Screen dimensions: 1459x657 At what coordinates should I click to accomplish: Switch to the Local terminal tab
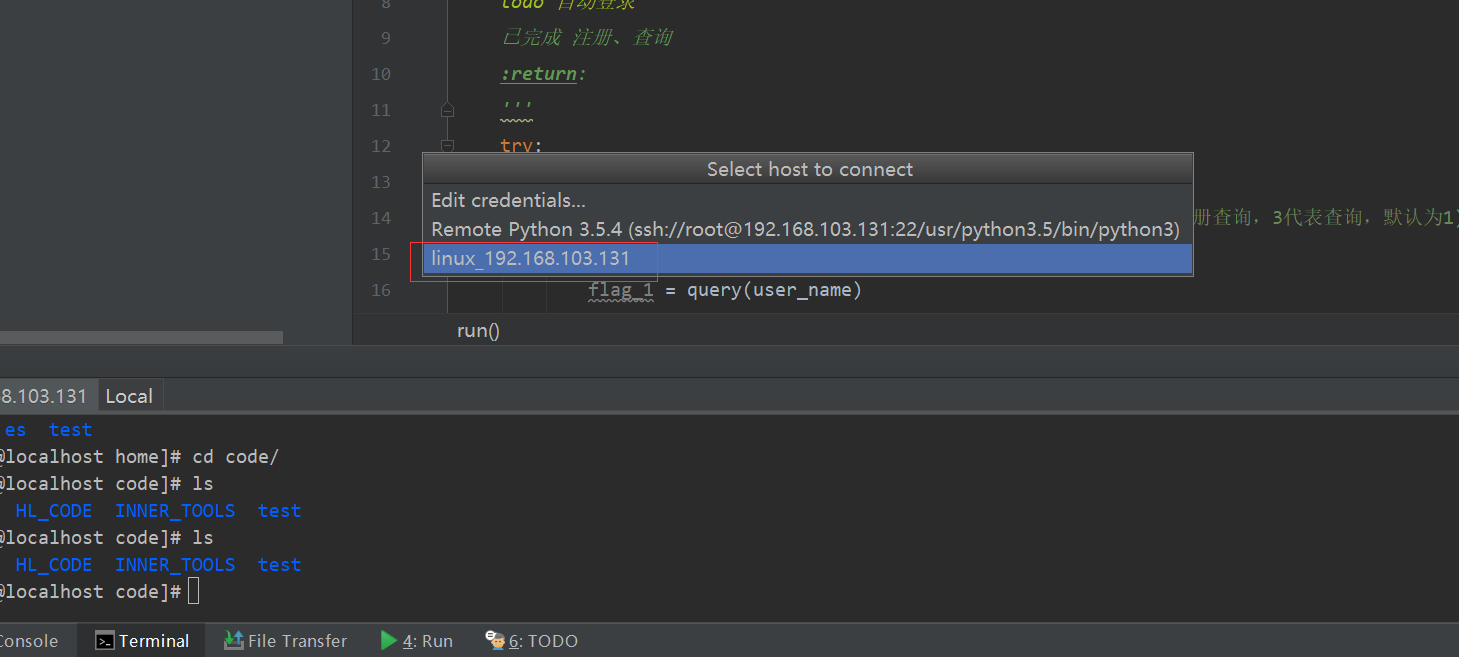129,396
